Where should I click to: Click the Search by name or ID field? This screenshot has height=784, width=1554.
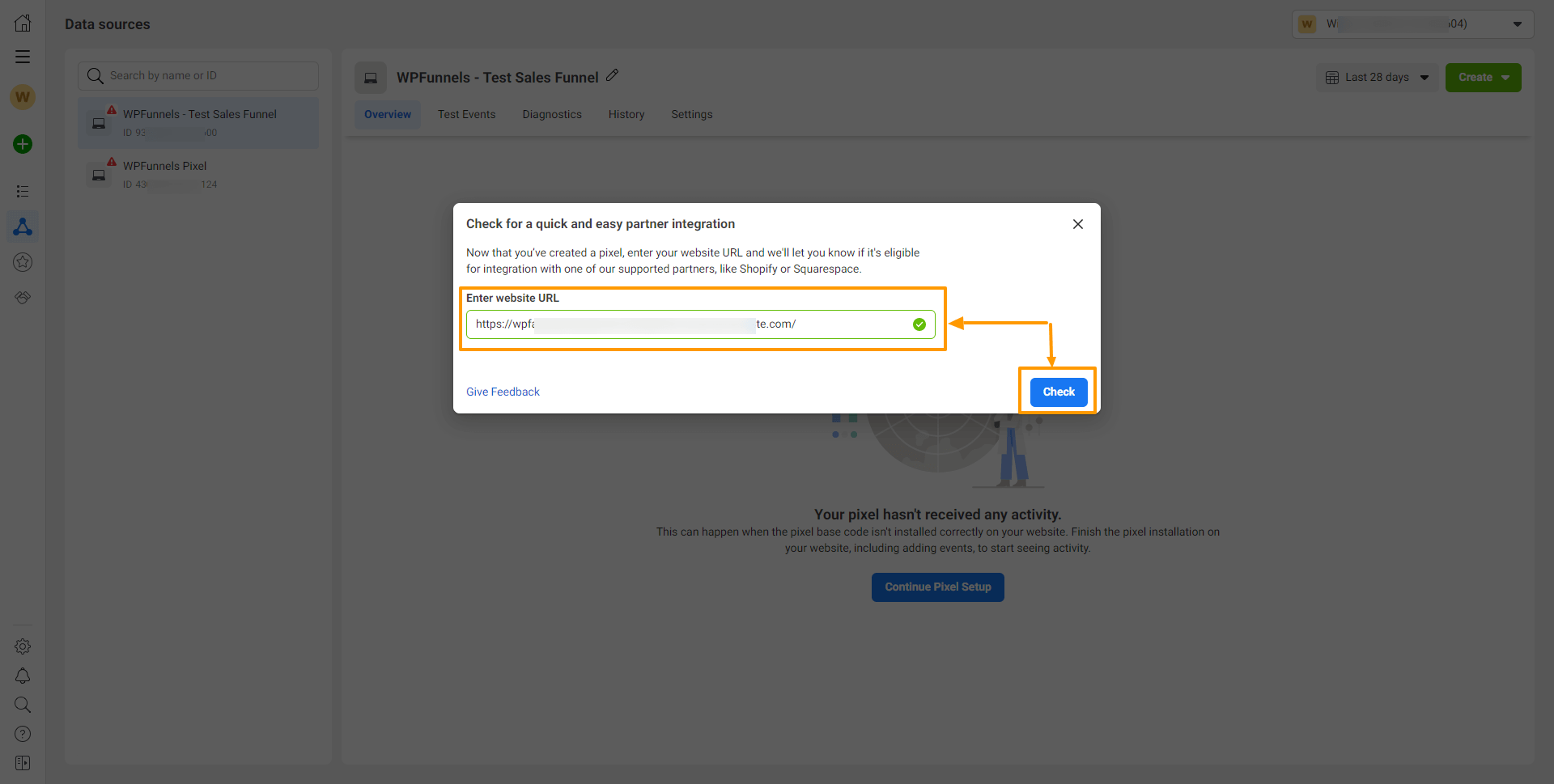(198, 76)
